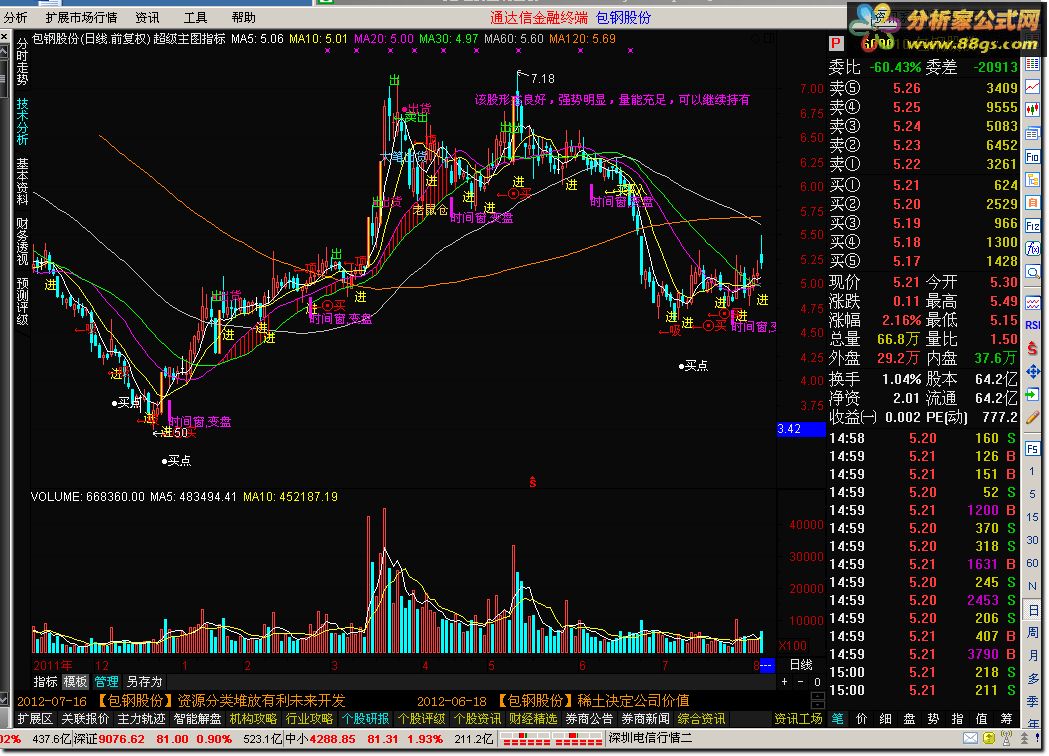Select the N custom period
The width and height of the screenshot is (1049, 756).
tap(1032, 586)
